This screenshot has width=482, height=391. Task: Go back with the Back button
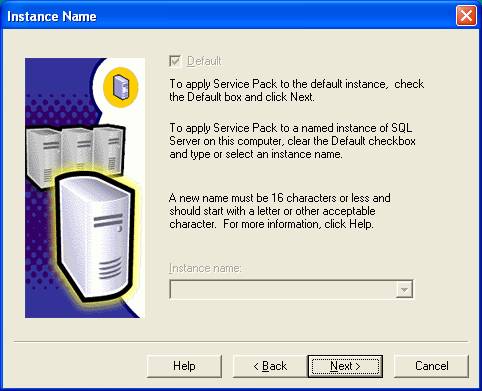pos(270,366)
